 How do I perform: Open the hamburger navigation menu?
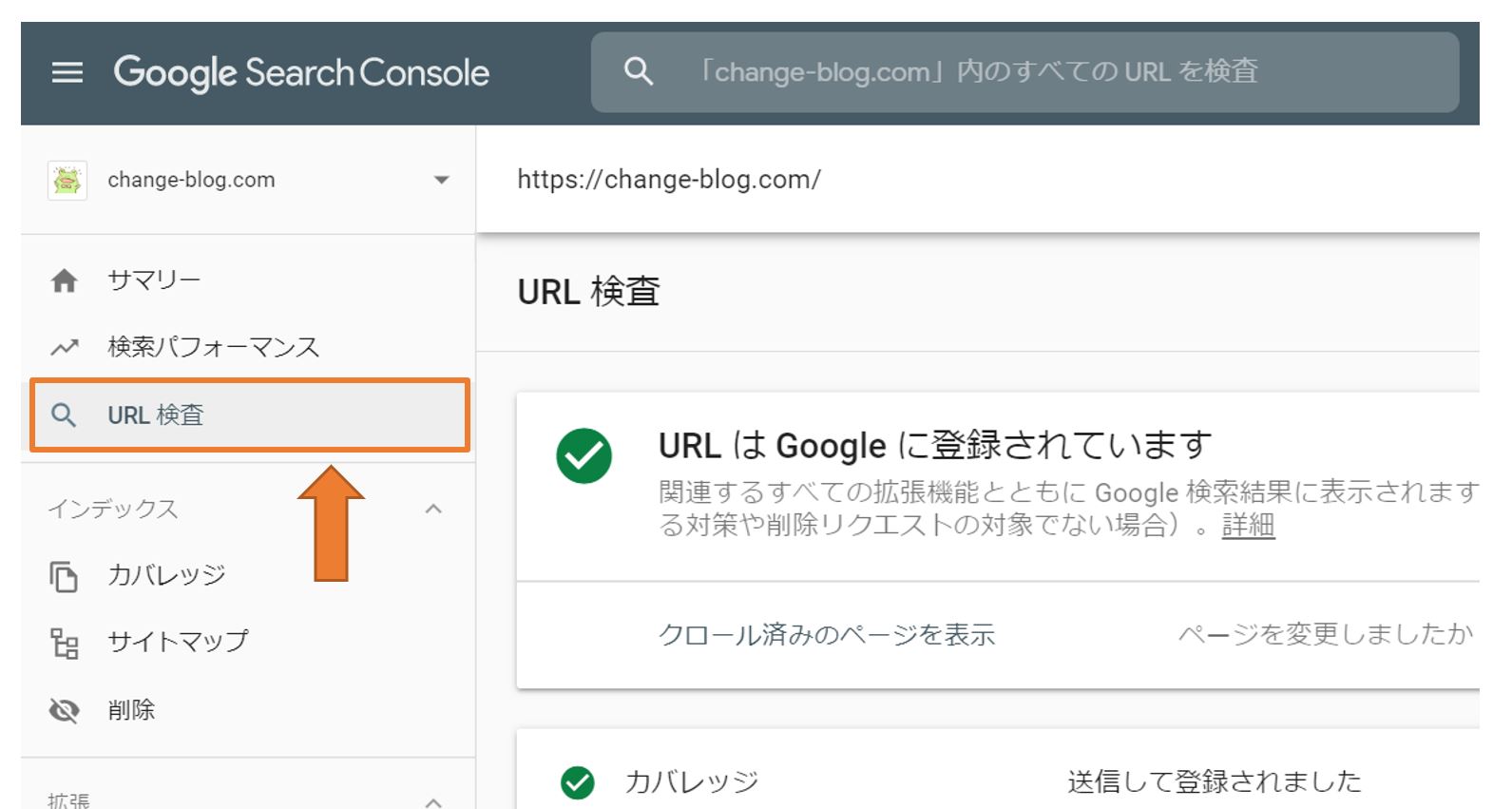67,72
